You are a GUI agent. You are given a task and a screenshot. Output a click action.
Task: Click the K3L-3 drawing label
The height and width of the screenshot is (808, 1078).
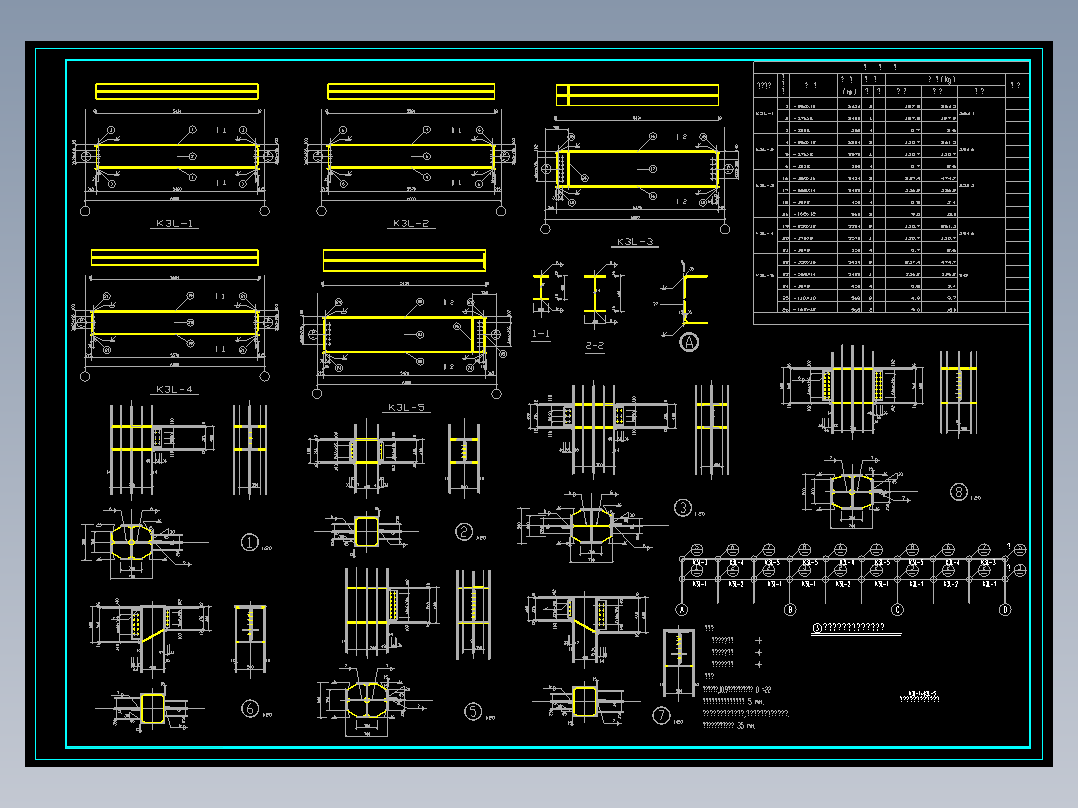(x=635, y=241)
